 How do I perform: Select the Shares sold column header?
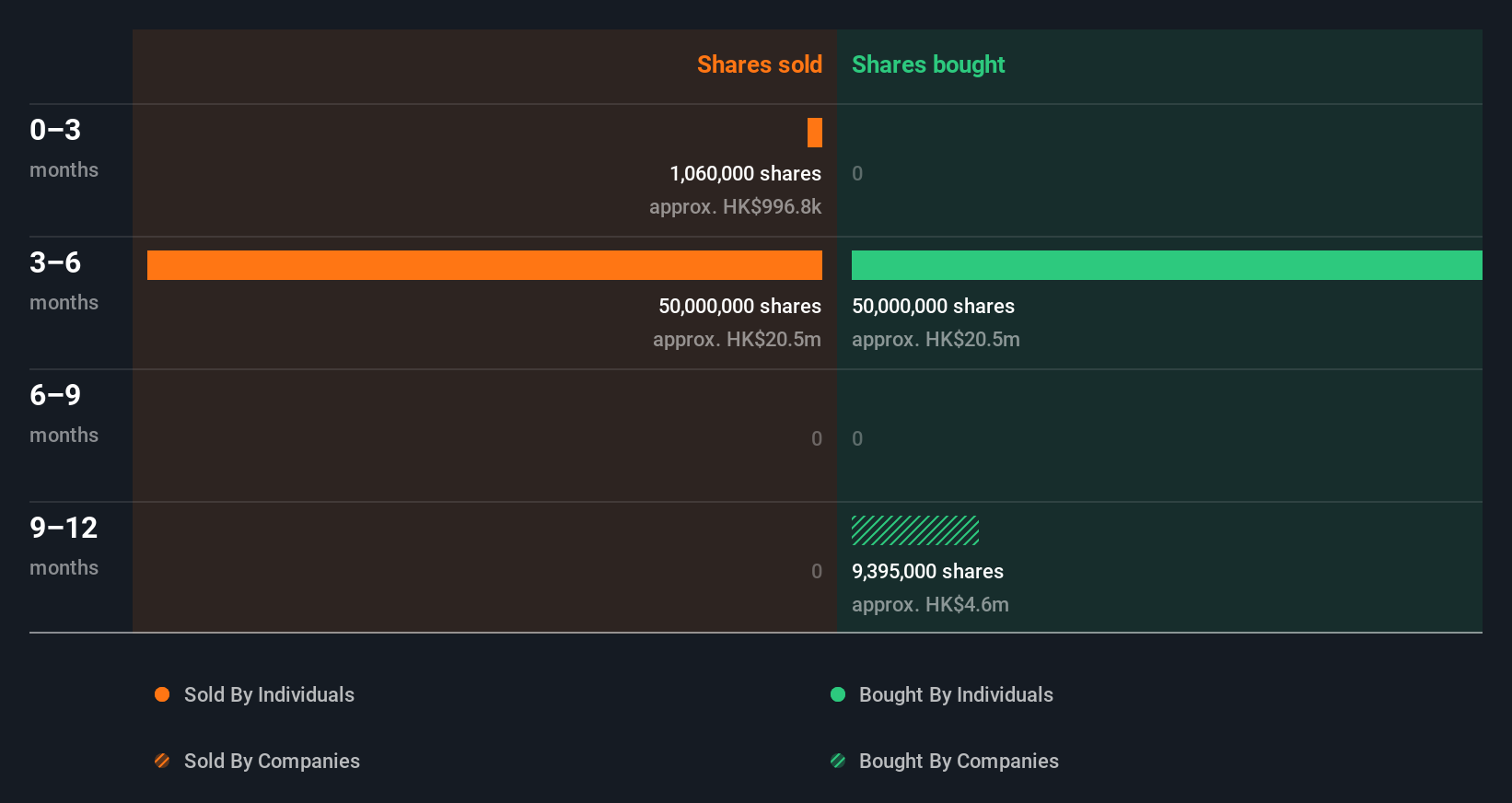(x=759, y=64)
